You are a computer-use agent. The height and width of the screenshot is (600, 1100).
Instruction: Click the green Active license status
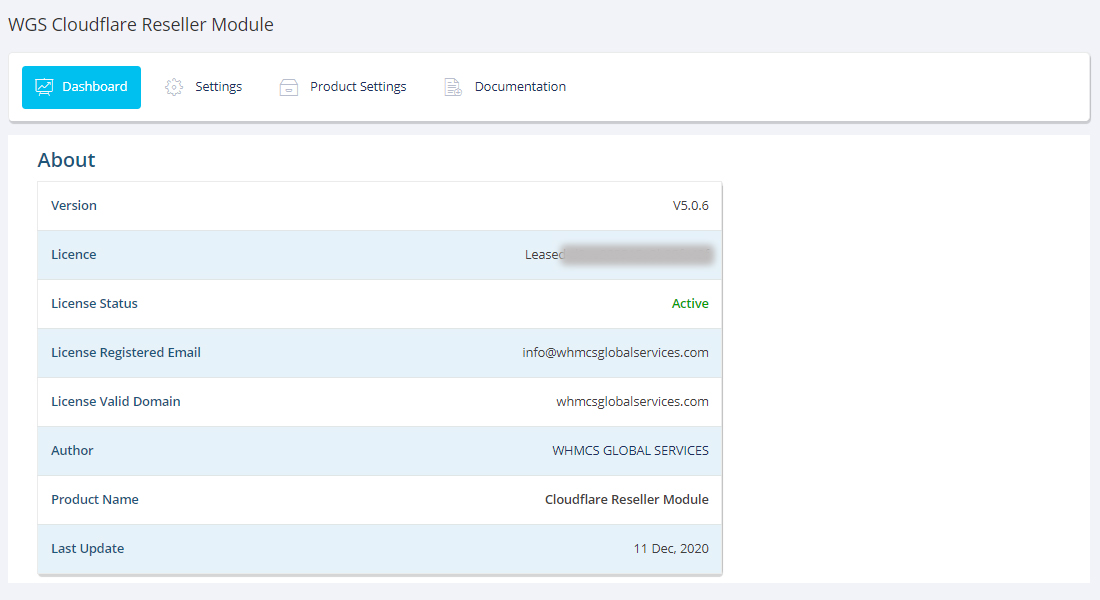click(x=690, y=304)
